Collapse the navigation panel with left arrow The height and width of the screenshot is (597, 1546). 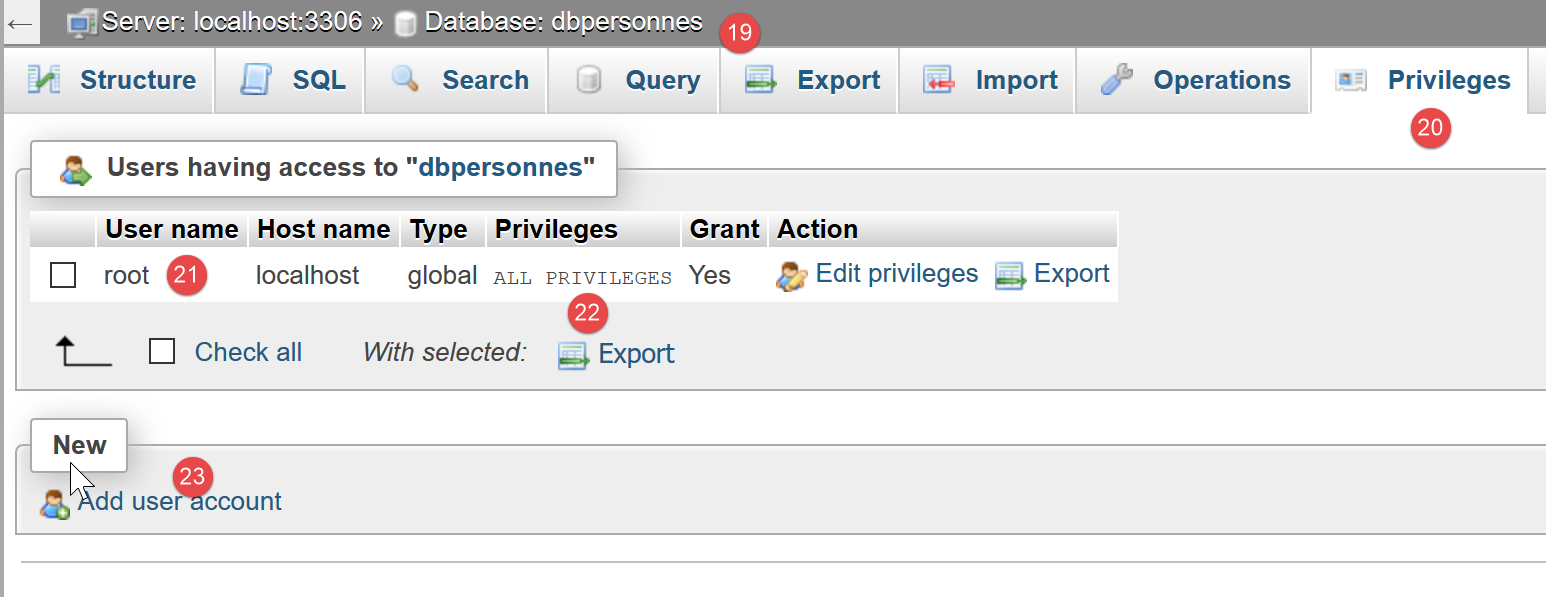[20, 23]
